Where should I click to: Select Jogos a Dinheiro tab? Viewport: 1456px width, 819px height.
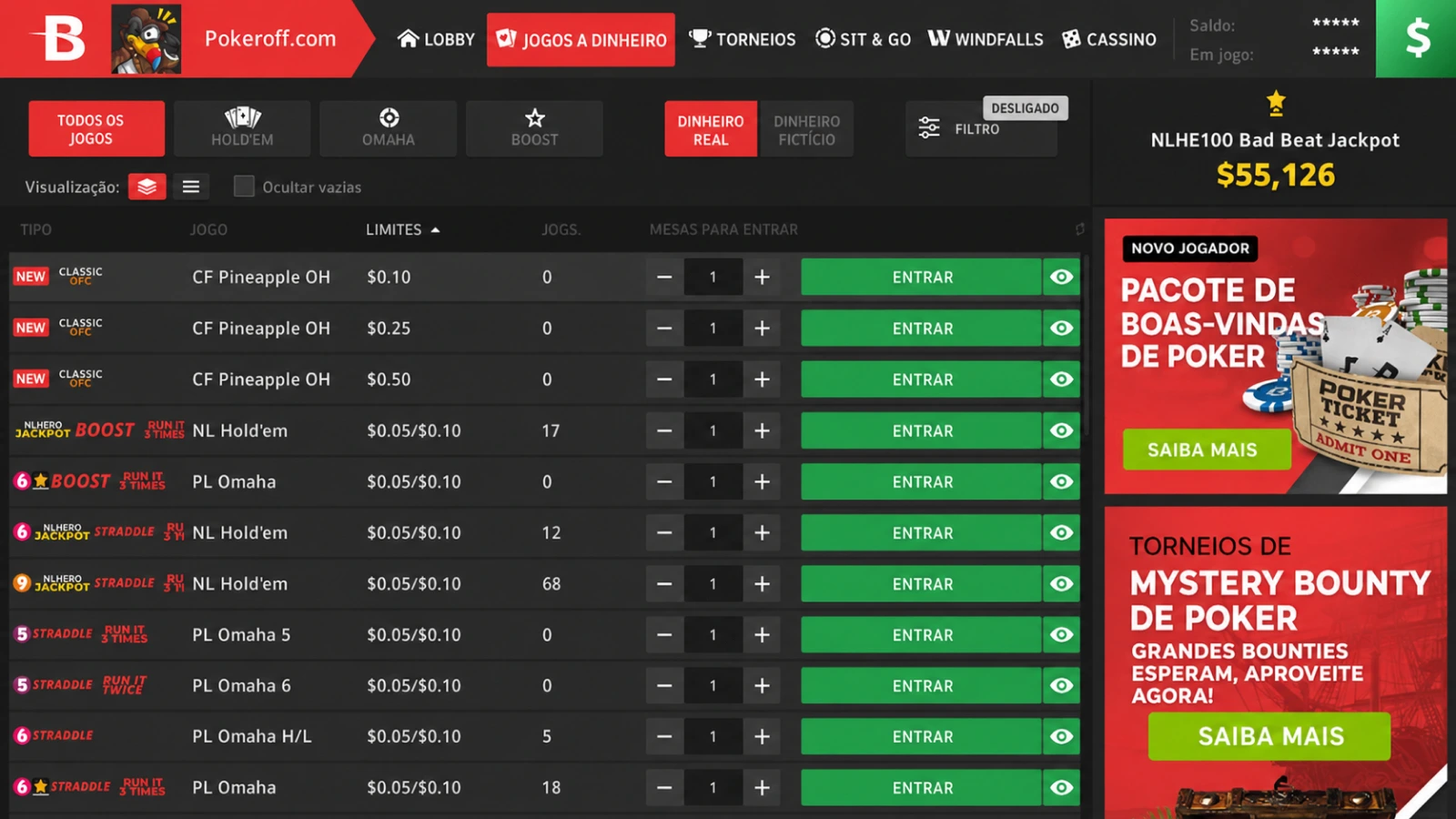581,39
